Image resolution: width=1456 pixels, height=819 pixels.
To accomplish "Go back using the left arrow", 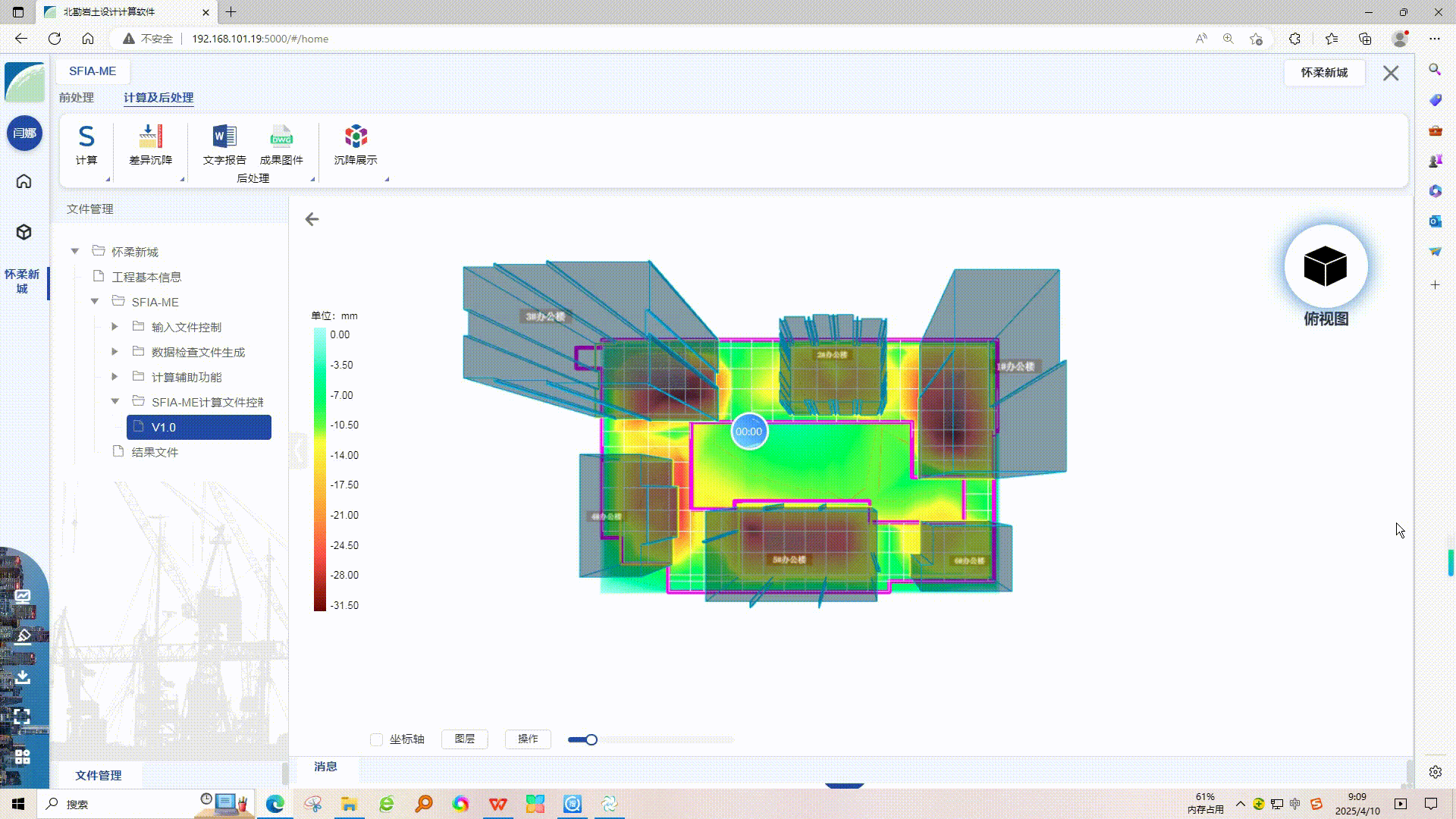I will click(312, 219).
